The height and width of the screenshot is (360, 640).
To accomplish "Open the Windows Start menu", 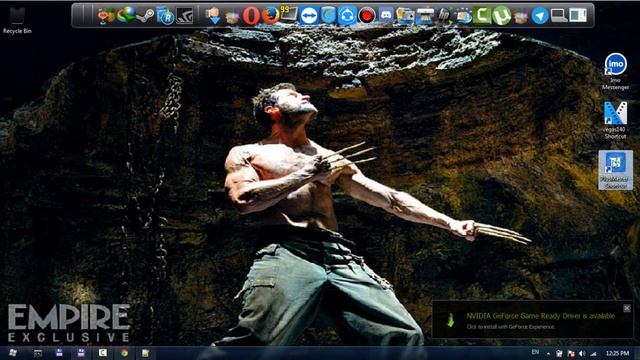I will tap(13, 353).
